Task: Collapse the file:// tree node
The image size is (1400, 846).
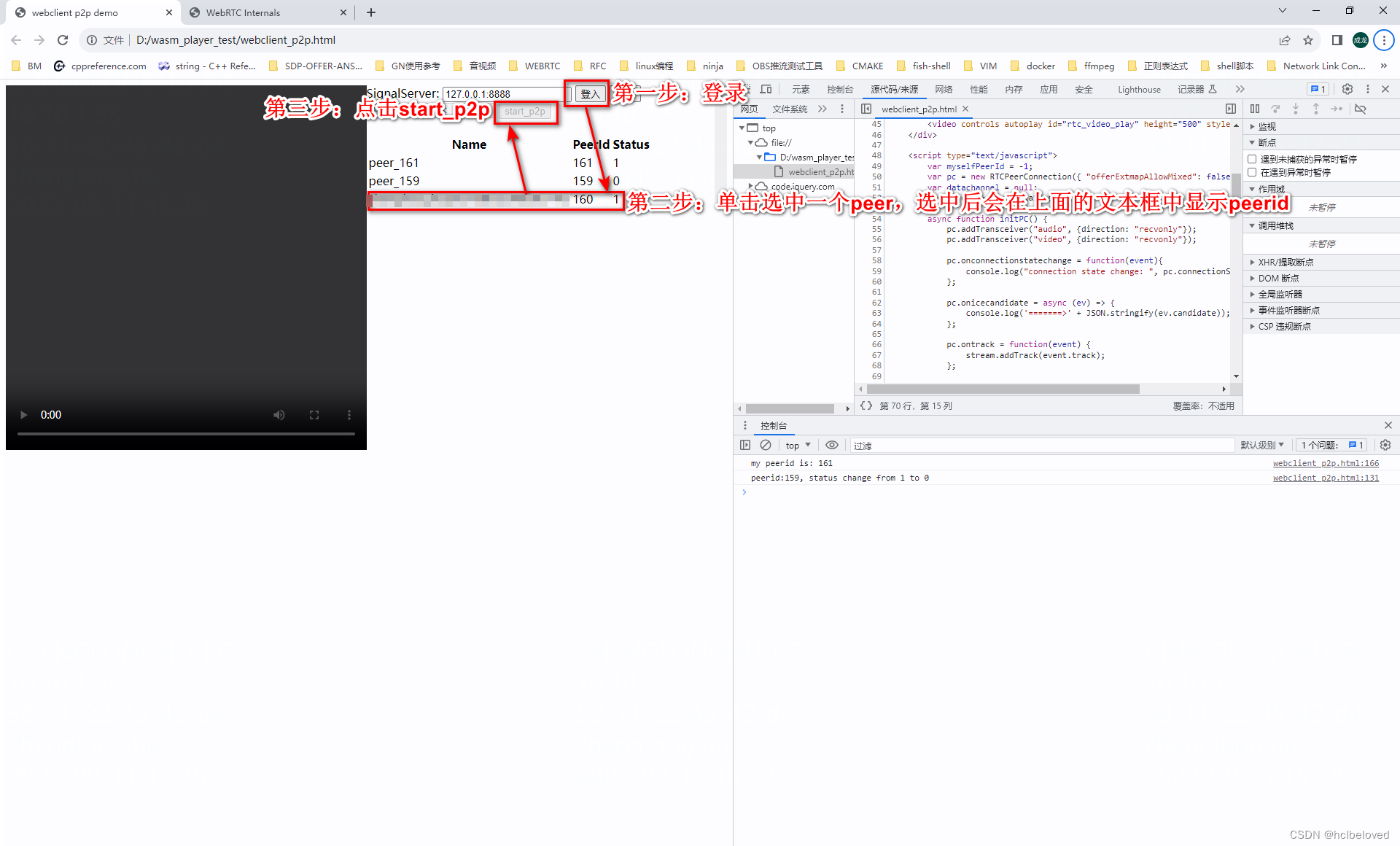Action: (x=751, y=142)
